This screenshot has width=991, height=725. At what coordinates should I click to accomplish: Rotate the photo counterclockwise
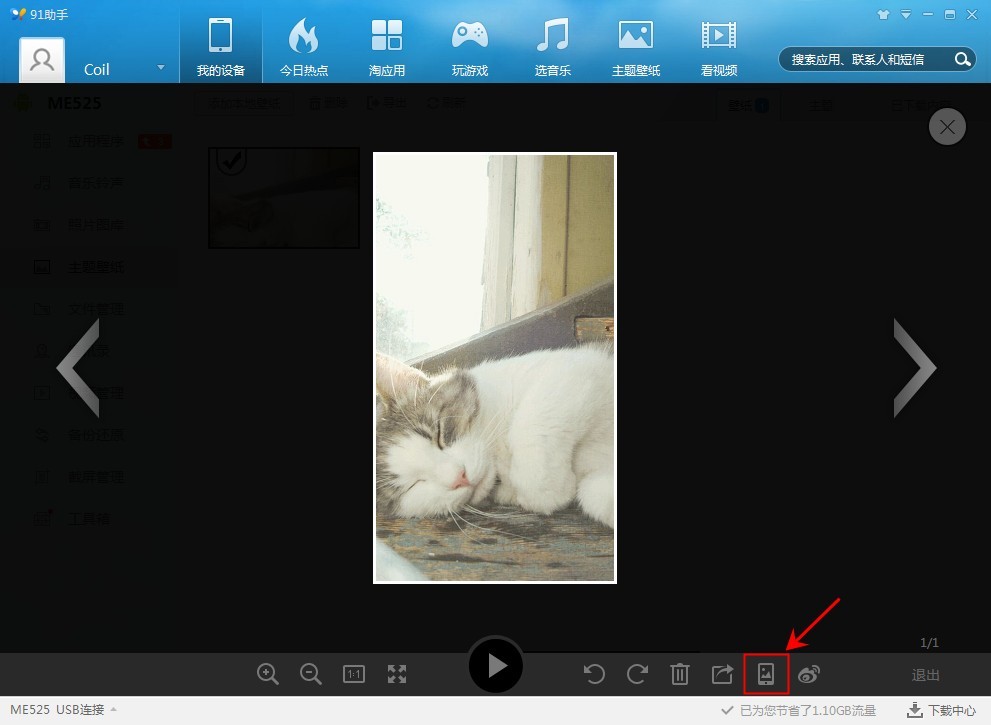594,674
